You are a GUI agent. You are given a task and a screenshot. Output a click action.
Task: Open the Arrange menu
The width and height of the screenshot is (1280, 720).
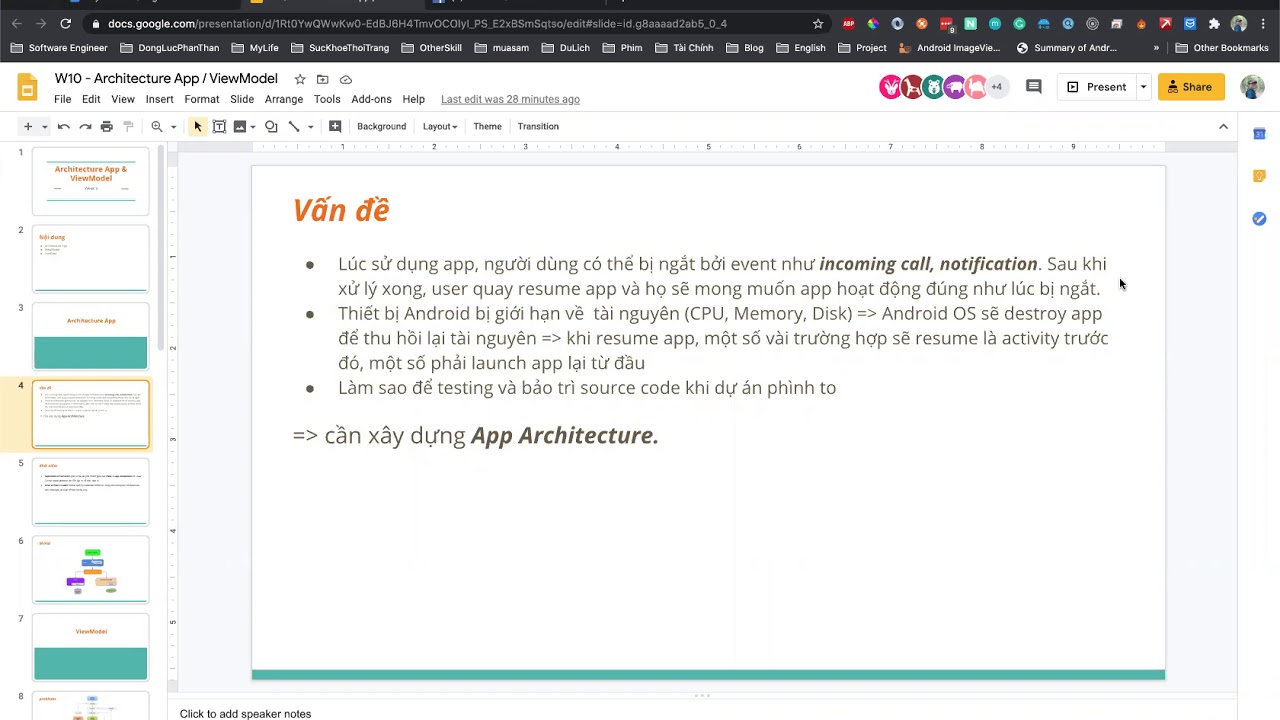click(284, 99)
